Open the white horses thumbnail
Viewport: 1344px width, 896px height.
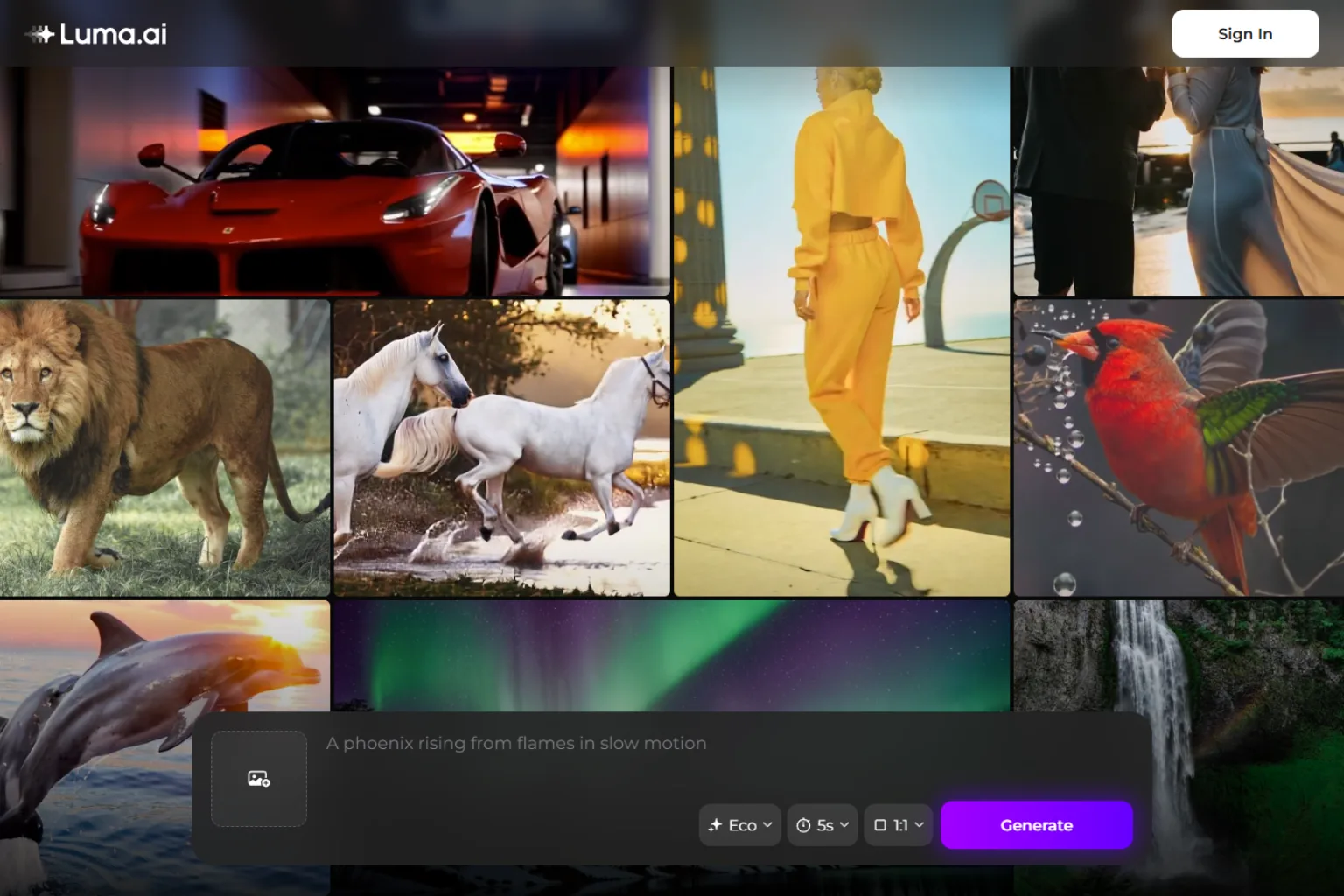[502, 448]
